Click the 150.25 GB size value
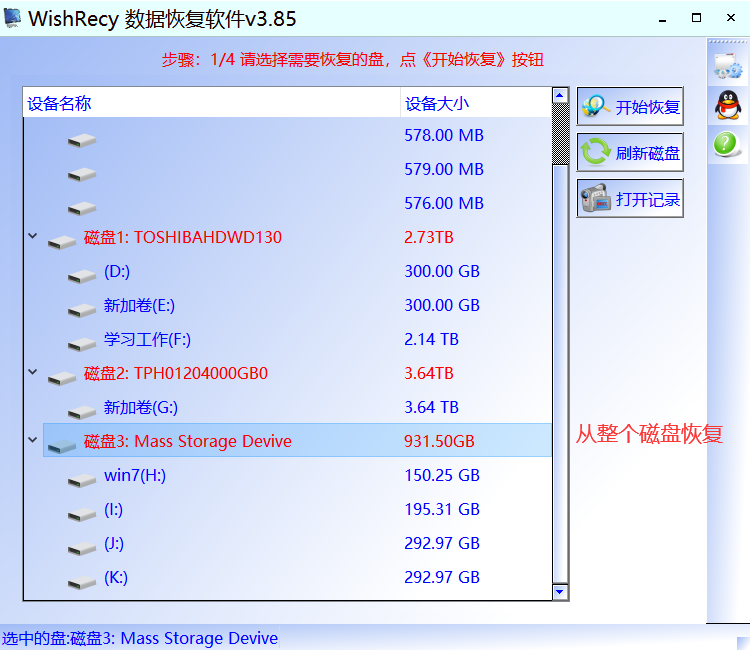Image resolution: width=750 pixels, height=650 pixels. click(442, 475)
